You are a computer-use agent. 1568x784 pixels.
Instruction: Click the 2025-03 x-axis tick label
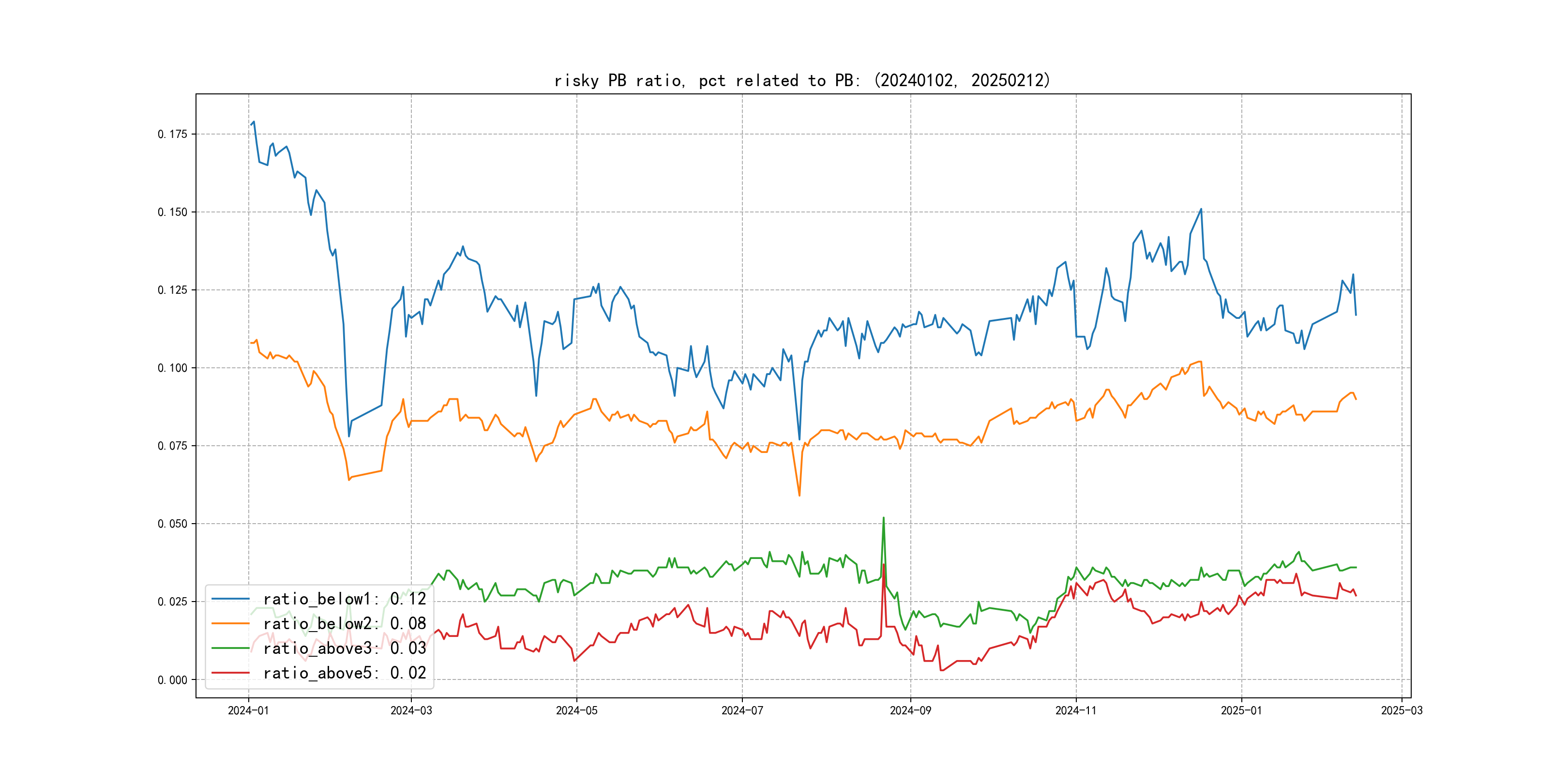pyautogui.click(x=1402, y=710)
